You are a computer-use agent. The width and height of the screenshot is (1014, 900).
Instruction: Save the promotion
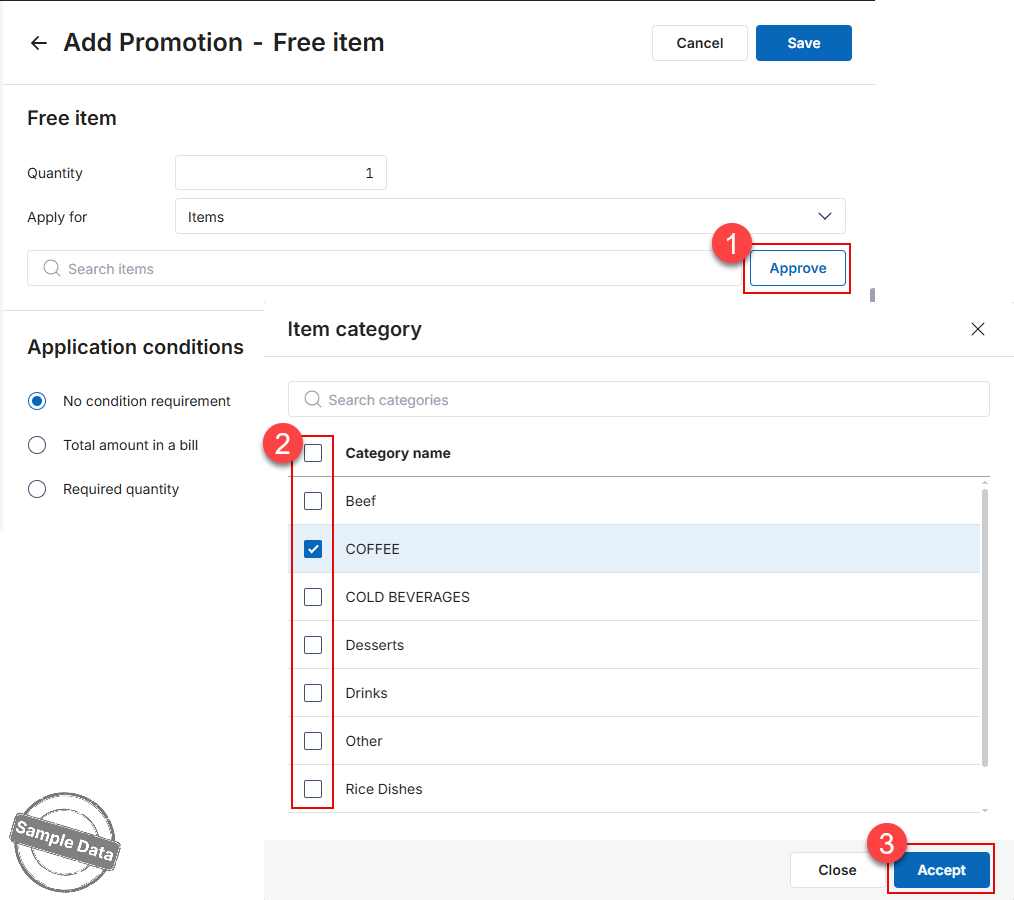pos(803,43)
